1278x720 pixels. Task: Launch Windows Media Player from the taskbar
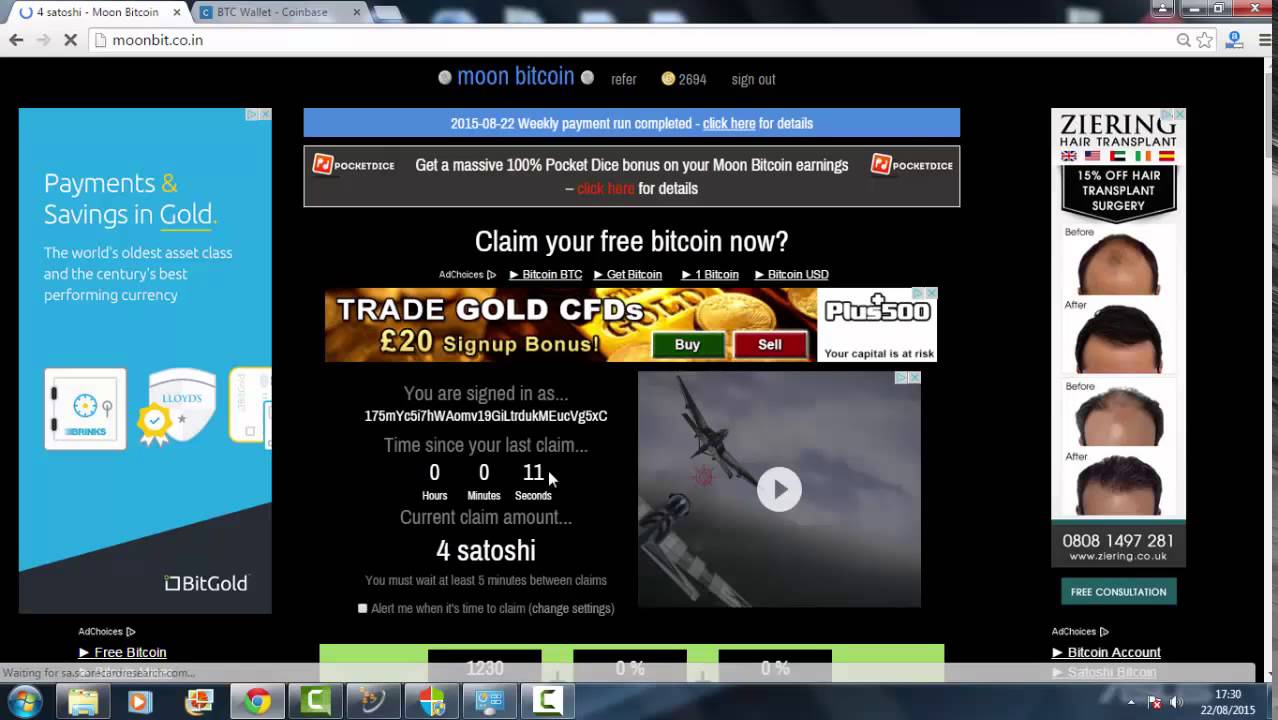coord(139,702)
